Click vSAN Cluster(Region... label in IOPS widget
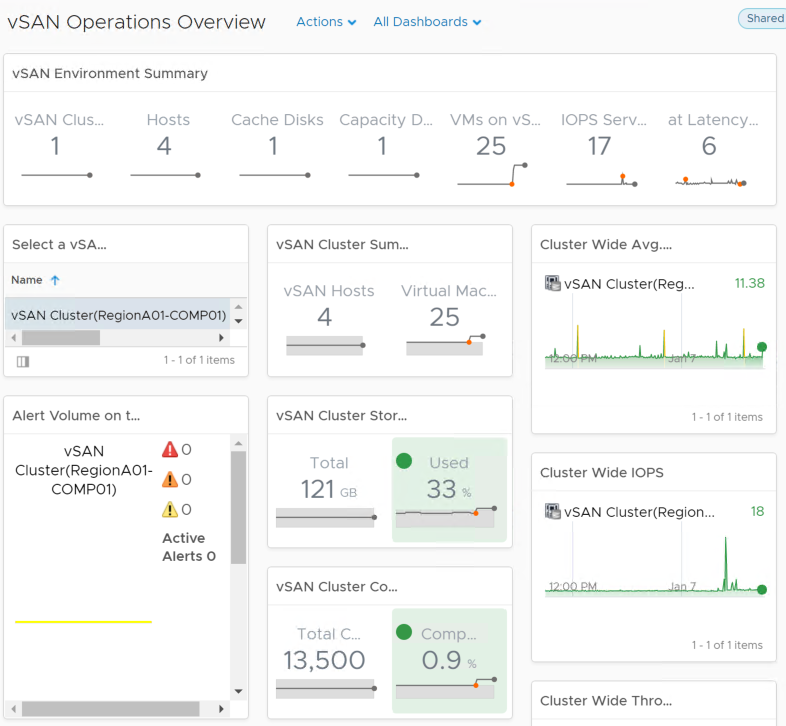The image size is (786, 726). [x=639, y=512]
